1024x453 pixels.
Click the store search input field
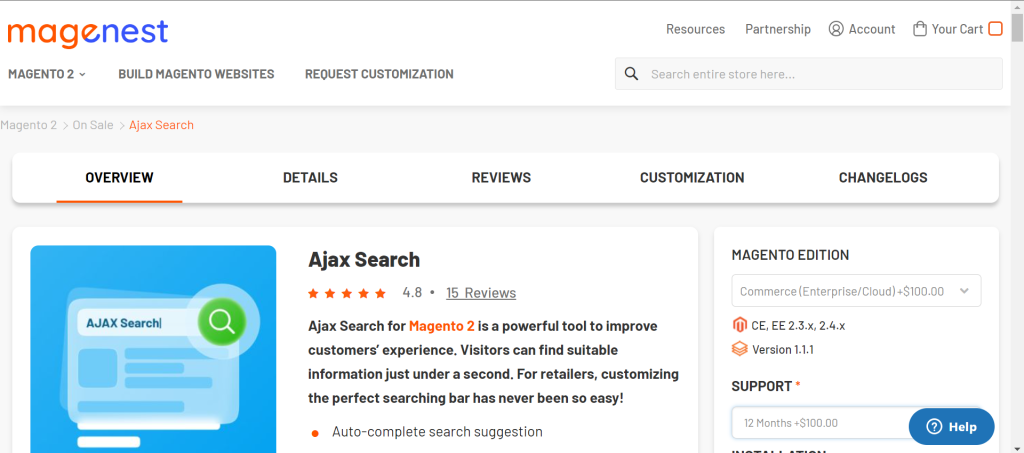(x=820, y=74)
